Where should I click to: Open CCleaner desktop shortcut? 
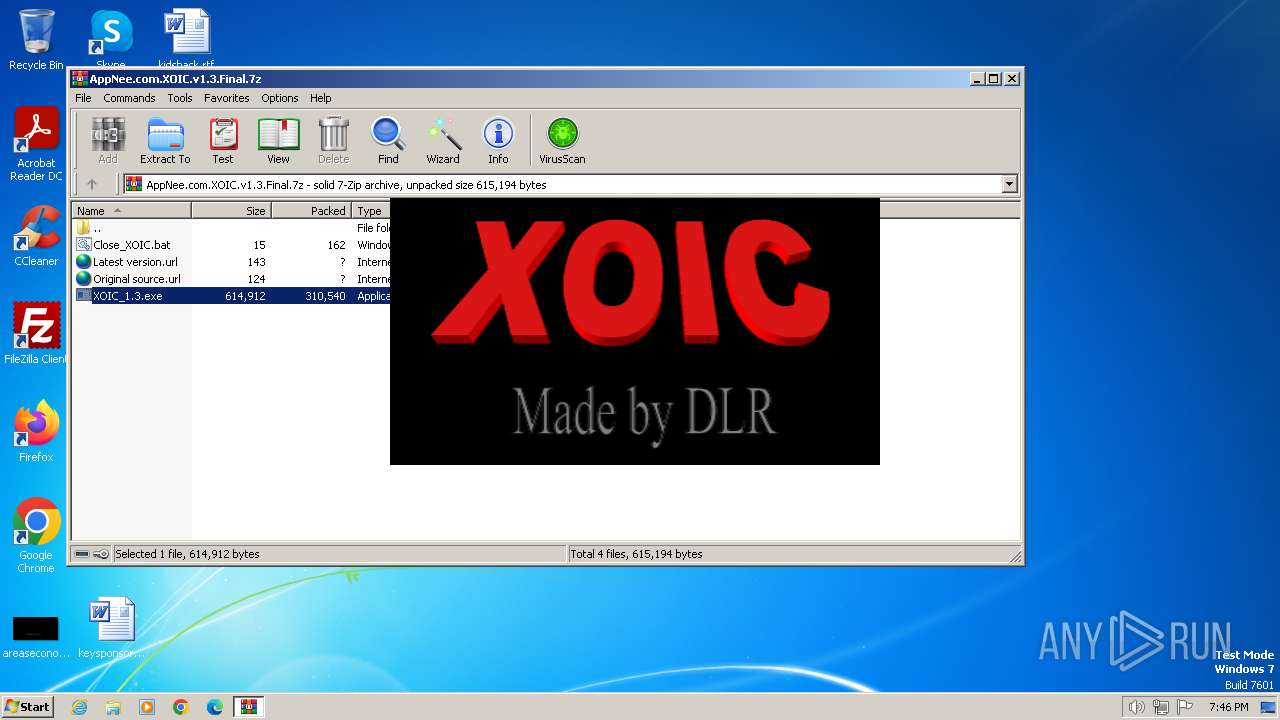[x=36, y=236]
